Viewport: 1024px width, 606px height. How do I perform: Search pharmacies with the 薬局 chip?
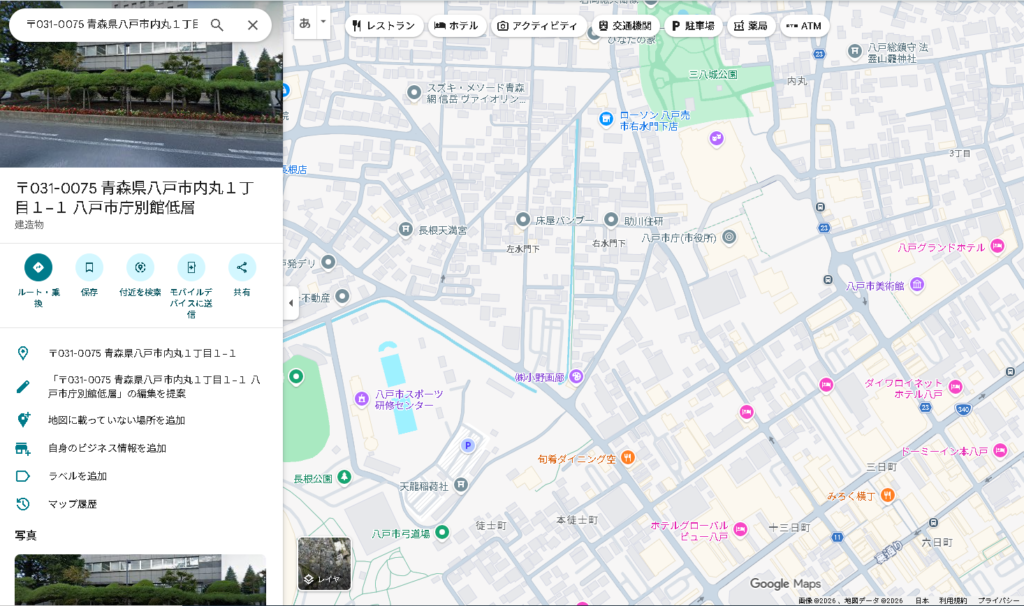pyautogui.click(x=750, y=26)
